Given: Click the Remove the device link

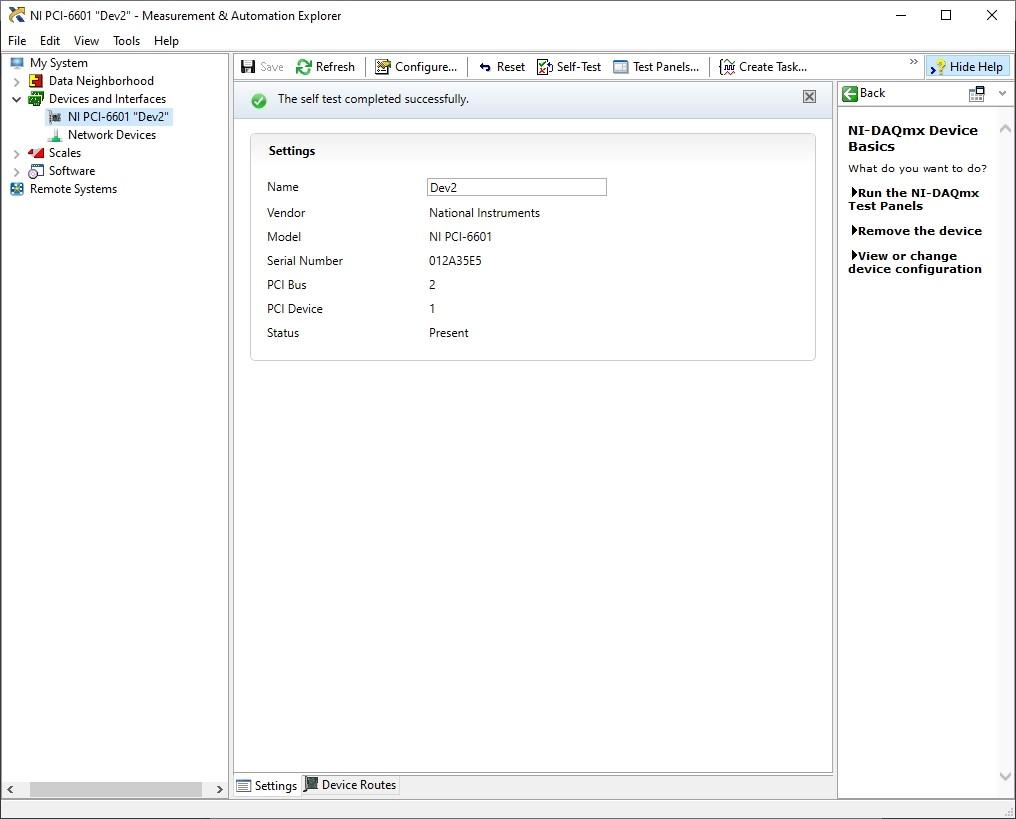Looking at the screenshot, I should coord(919,231).
